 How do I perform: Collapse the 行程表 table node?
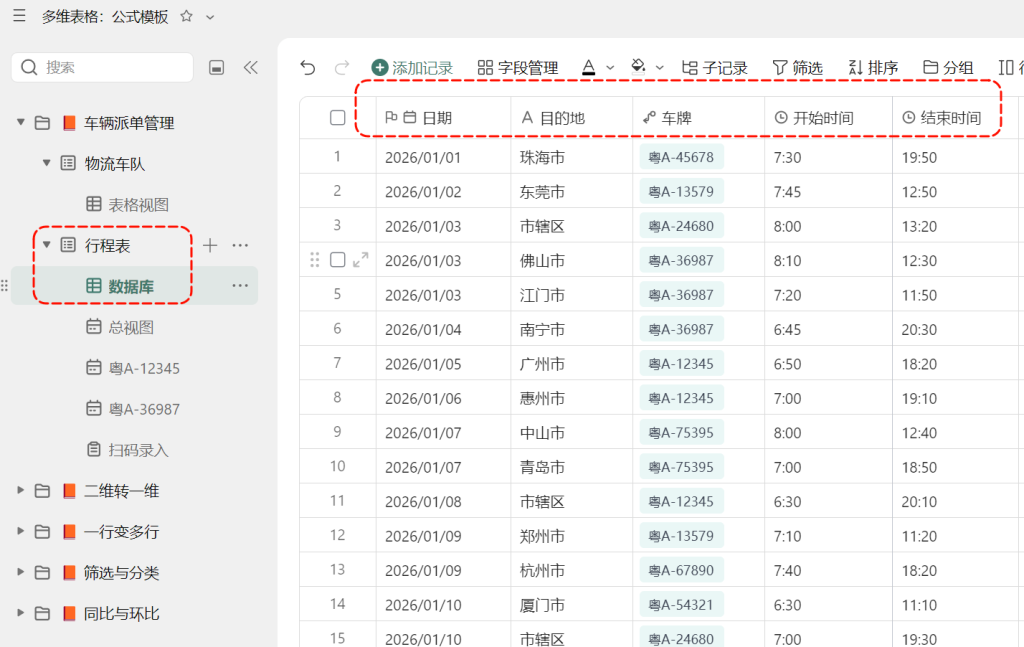pyautogui.click(x=46, y=245)
